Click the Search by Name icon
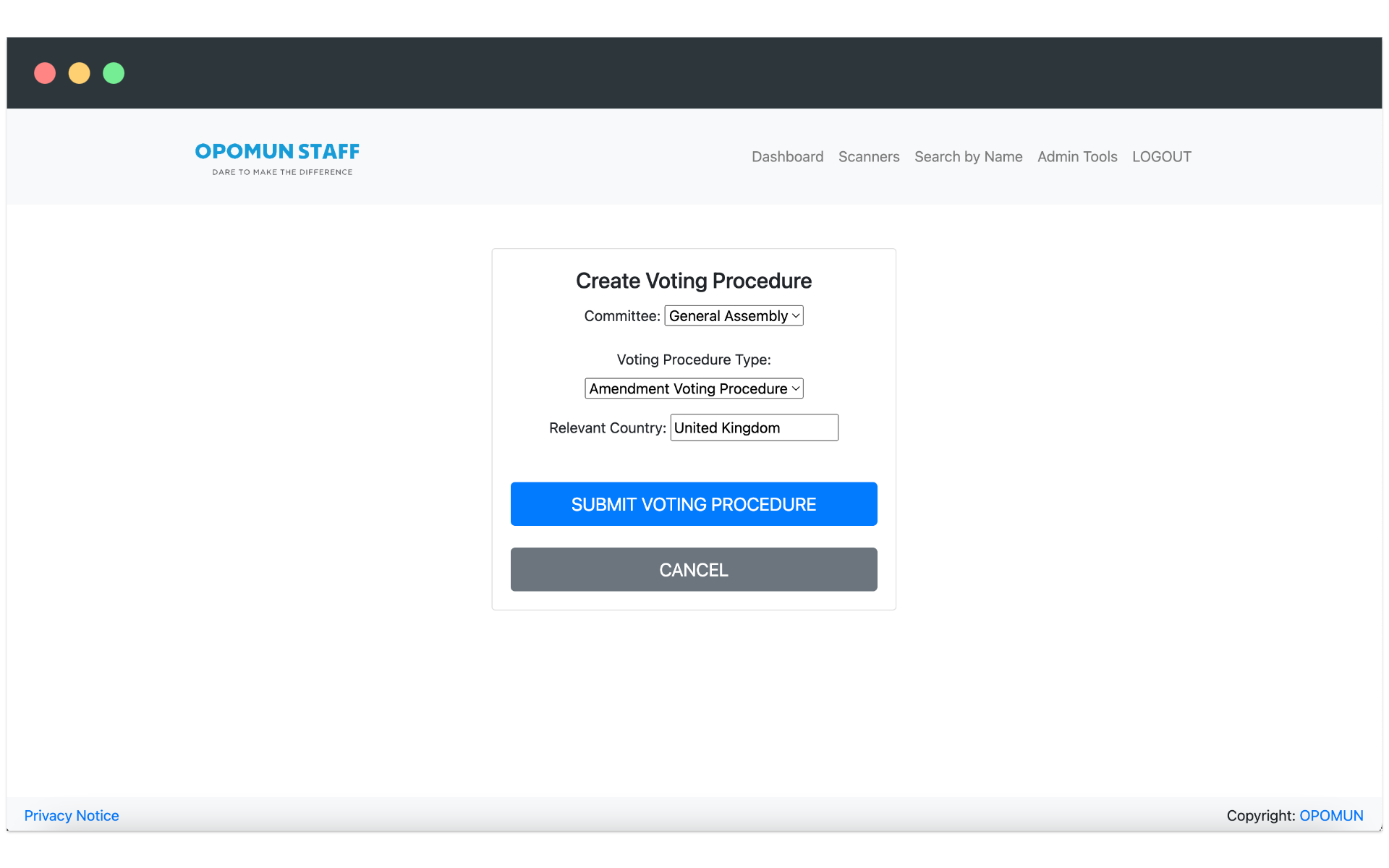1389x868 pixels. (968, 156)
